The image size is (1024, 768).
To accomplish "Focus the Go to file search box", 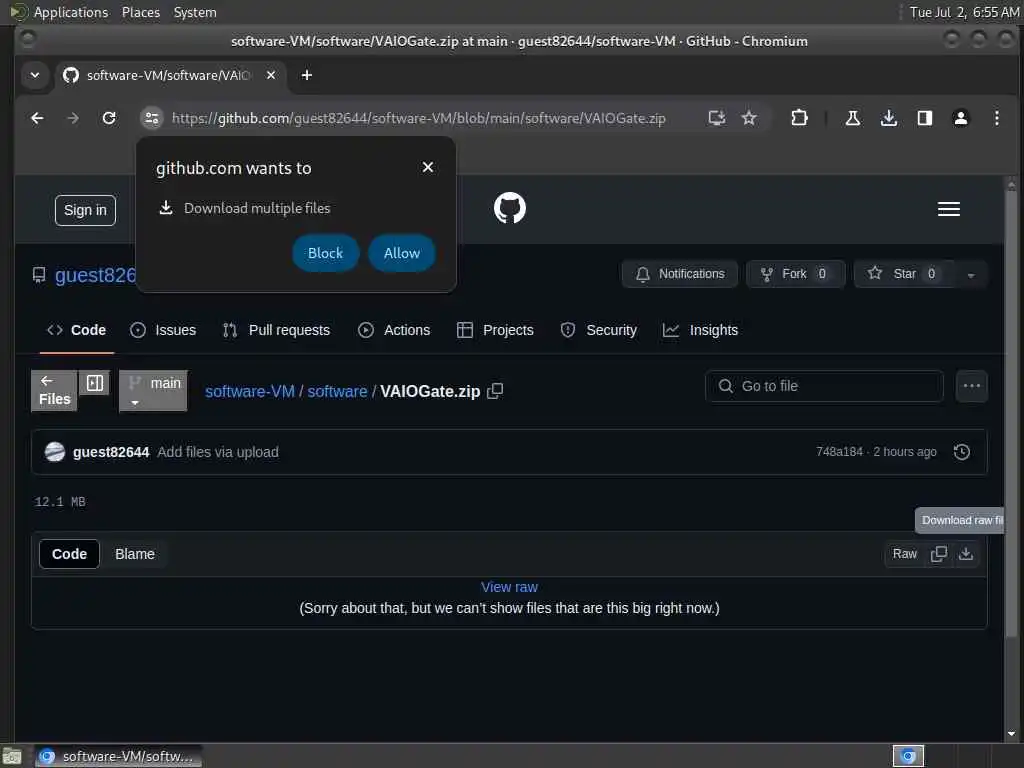I will (824, 386).
